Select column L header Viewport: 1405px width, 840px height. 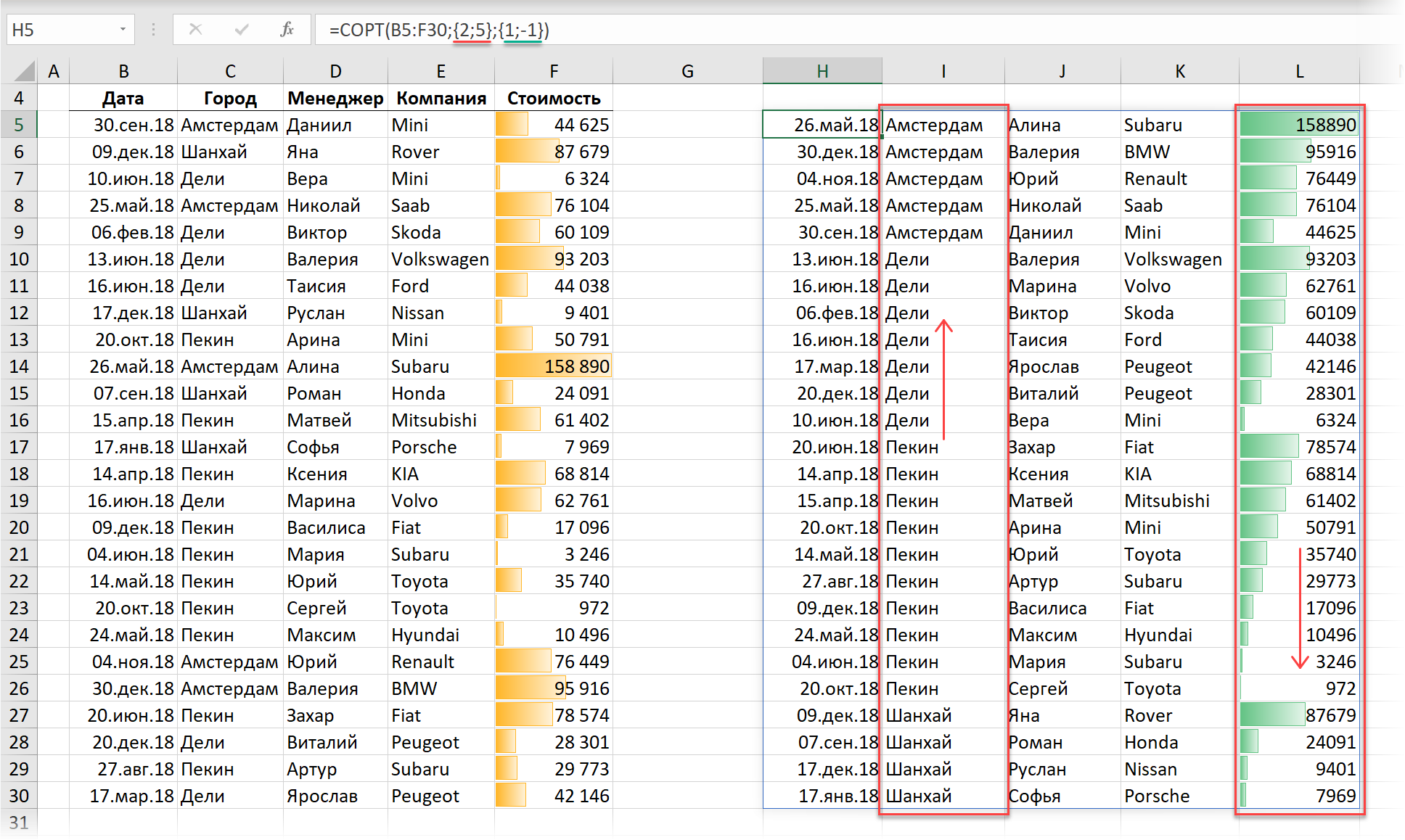1299,71
